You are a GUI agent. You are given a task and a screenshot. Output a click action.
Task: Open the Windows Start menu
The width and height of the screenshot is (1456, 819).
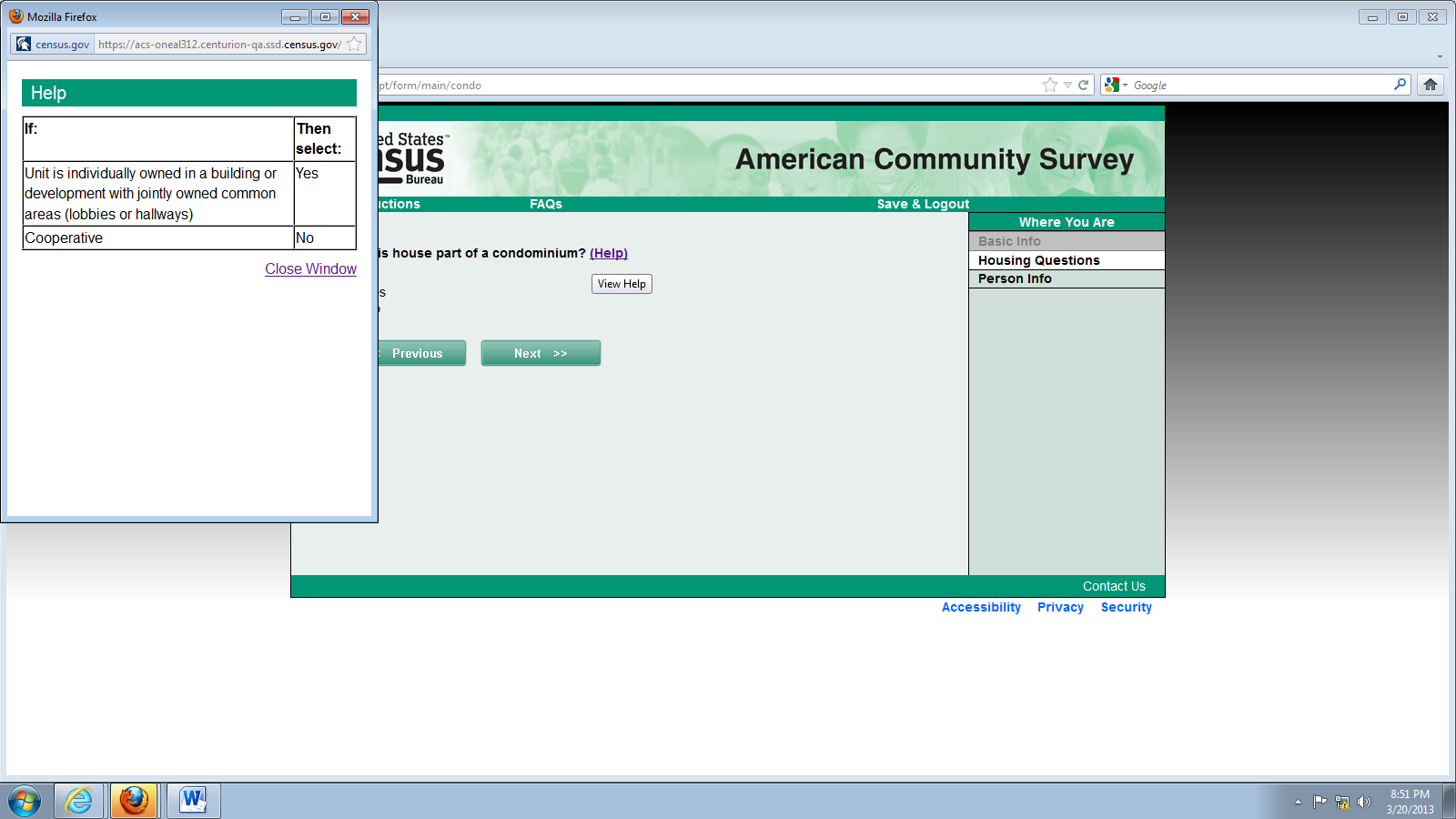pyautogui.click(x=25, y=801)
